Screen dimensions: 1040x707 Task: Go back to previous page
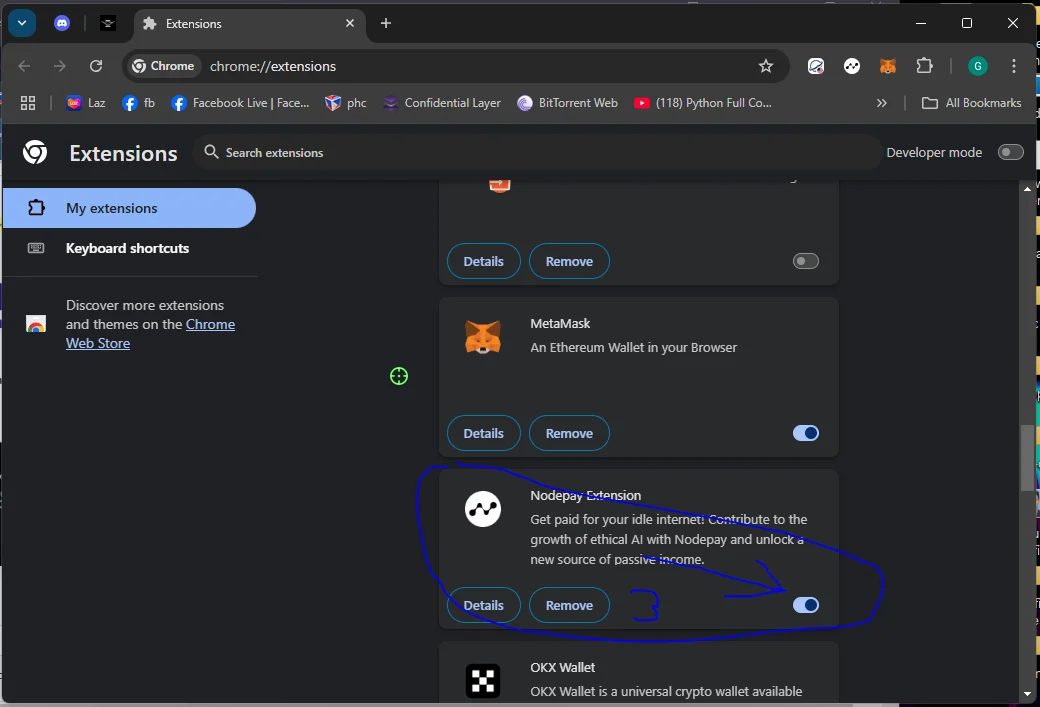[25, 66]
